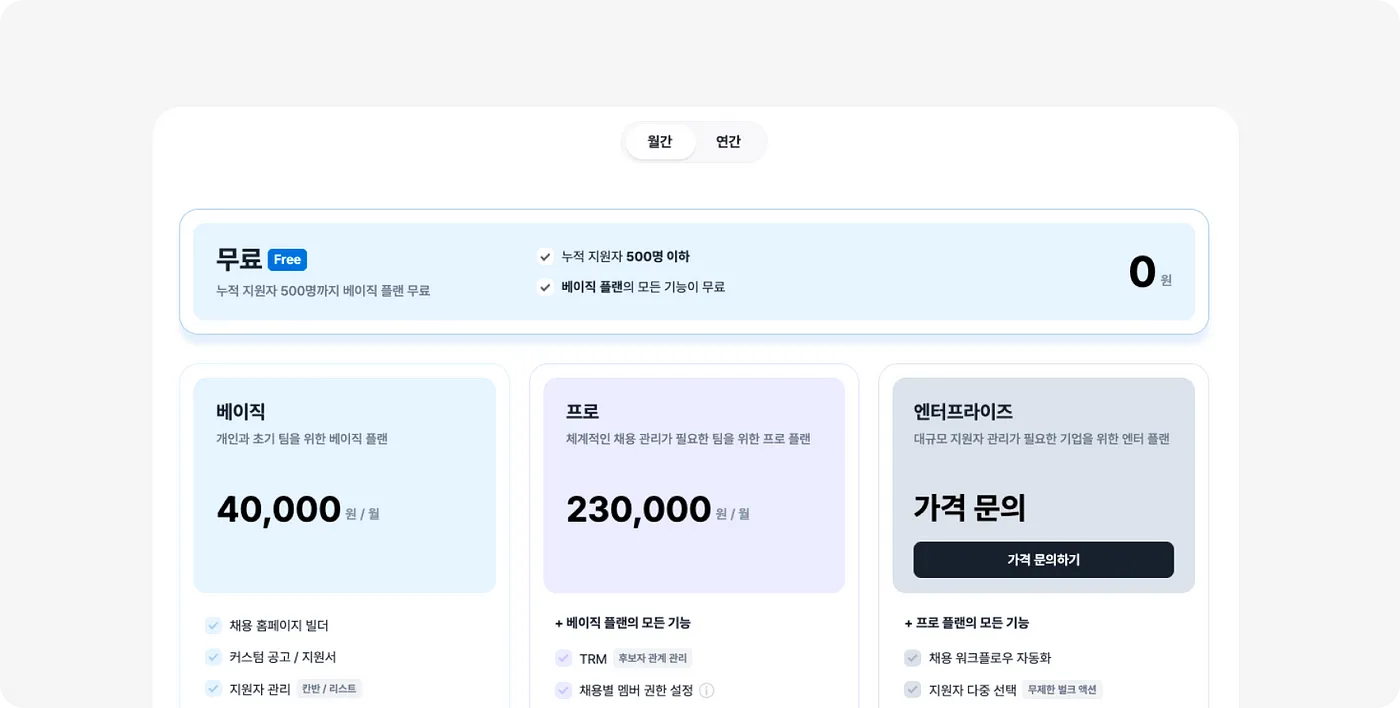Click the text 누적 지원자 500명까지 베이직 플랜 무료
This screenshot has width=1400, height=708.
[x=323, y=291]
